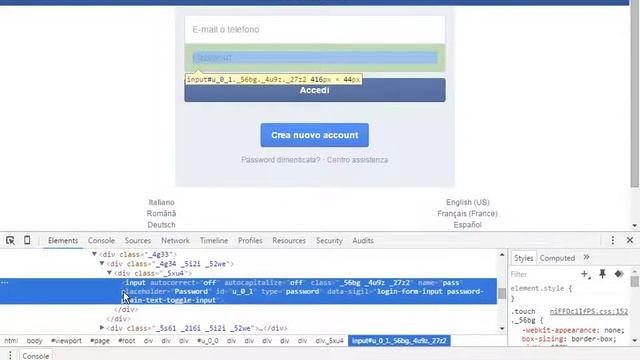The width and height of the screenshot is (640, 360).
Task: Close the DevTools panel
Action: [x=630, y=240]
